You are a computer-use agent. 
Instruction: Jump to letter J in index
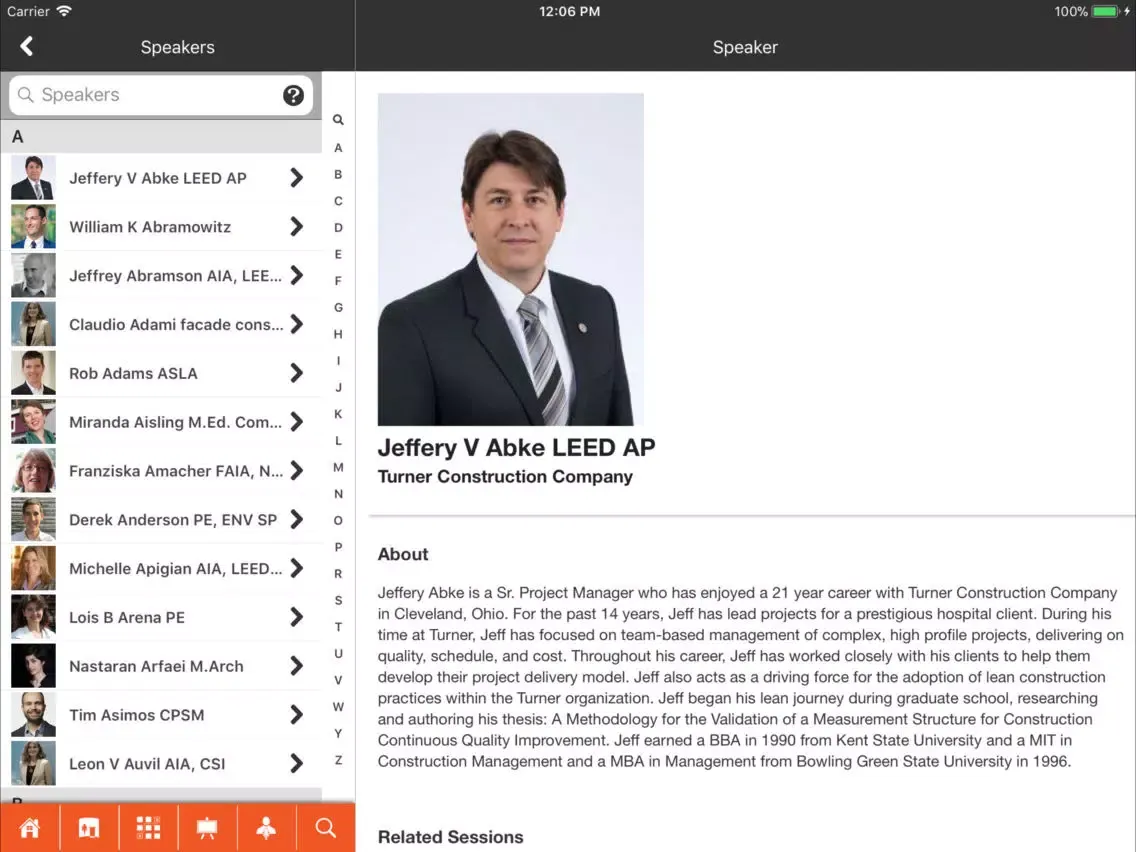click(338, 388)
